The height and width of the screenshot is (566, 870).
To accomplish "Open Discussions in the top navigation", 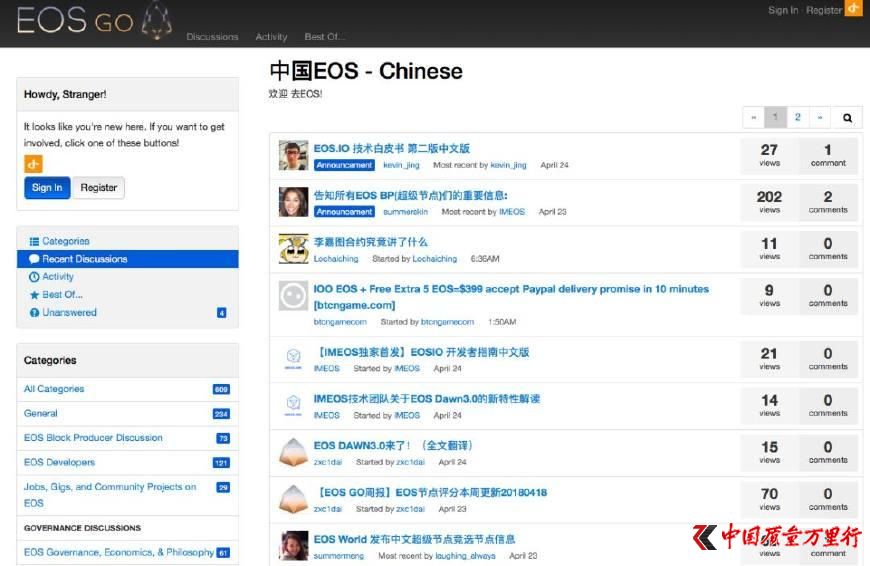I will pyautogui.click(x=212, y=37).
